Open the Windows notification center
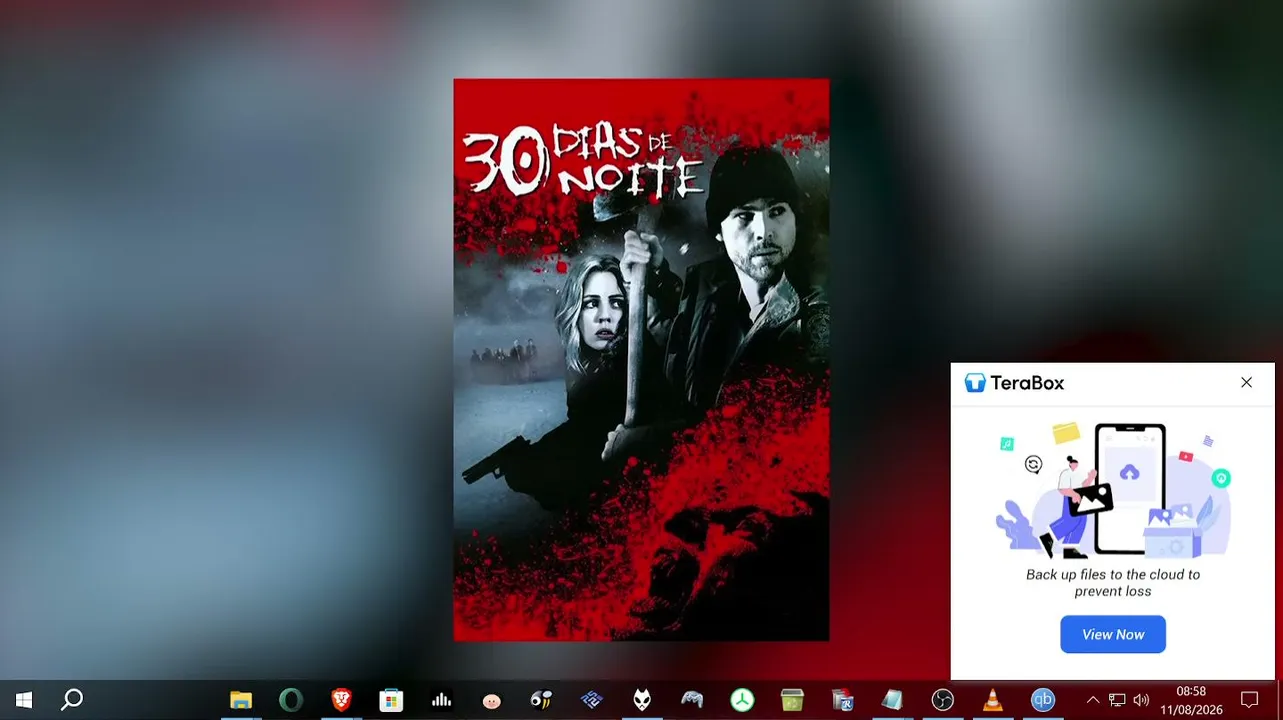This screenshot has height=720, width=1283. 1249,700
